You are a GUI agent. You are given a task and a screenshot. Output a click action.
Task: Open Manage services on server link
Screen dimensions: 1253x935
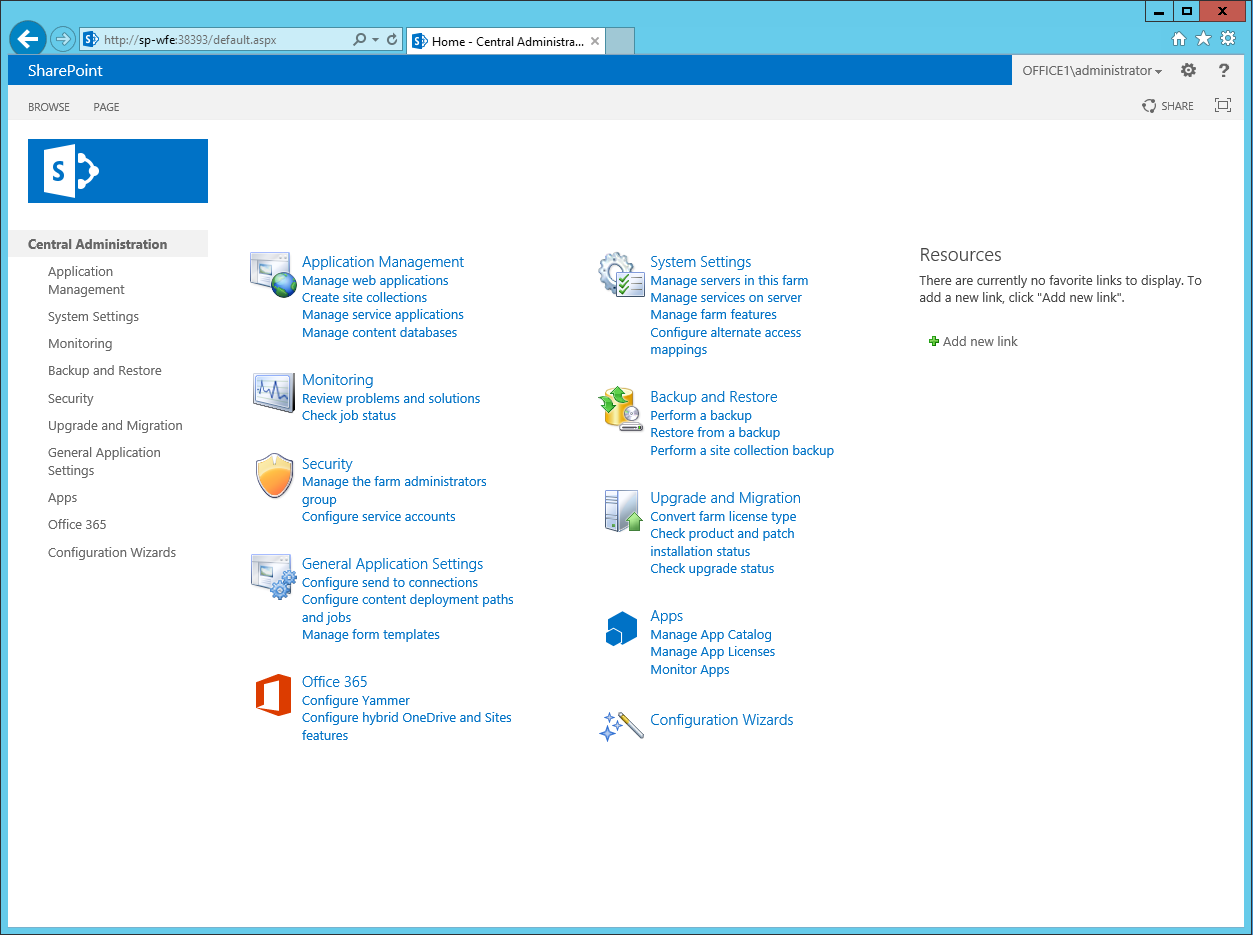tap(726, 298)
